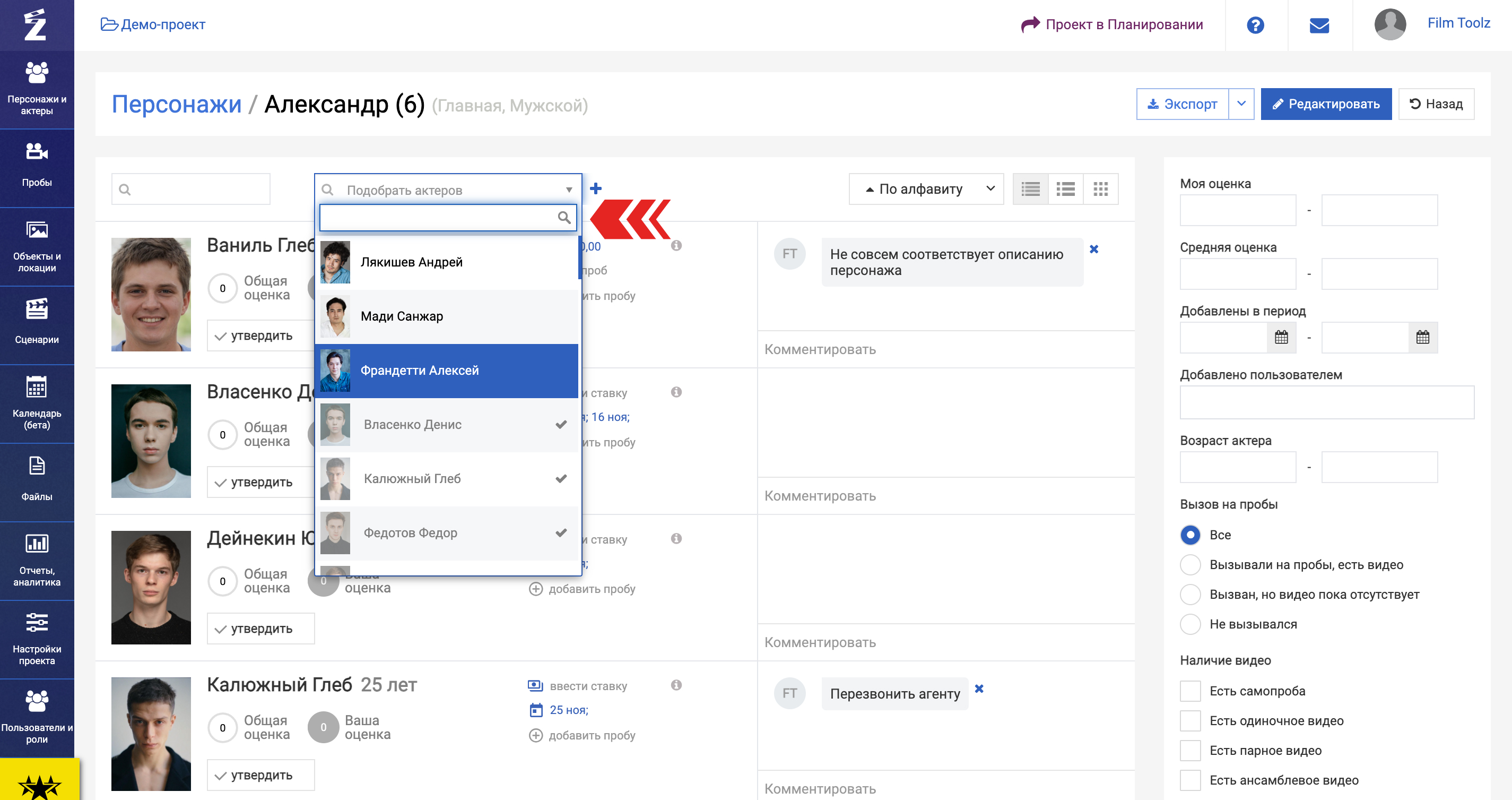Open start date calendar for Добавлены в период
1512x800 pixels.
click(x=1281, y=337)
